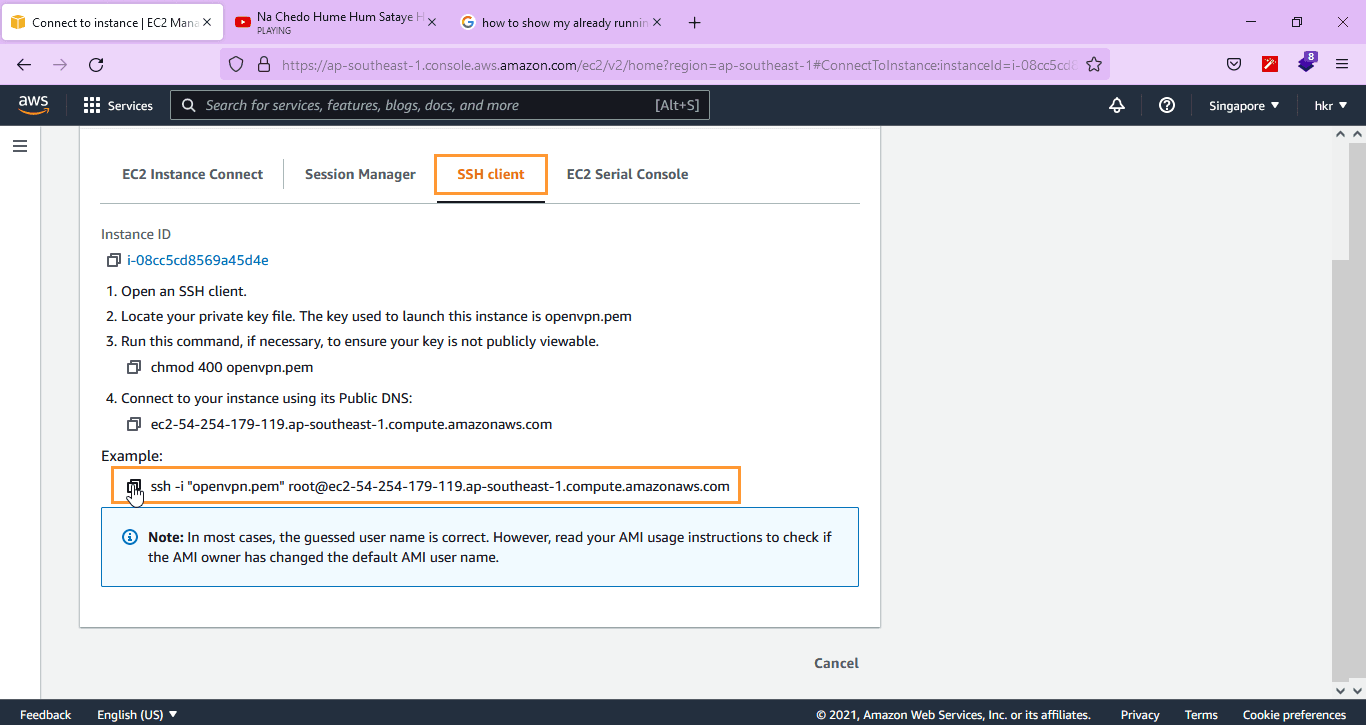Viewport: 1366px width, 725px height.
Task: Open the red extension icon in toolbar
Action: [1270, 64]
